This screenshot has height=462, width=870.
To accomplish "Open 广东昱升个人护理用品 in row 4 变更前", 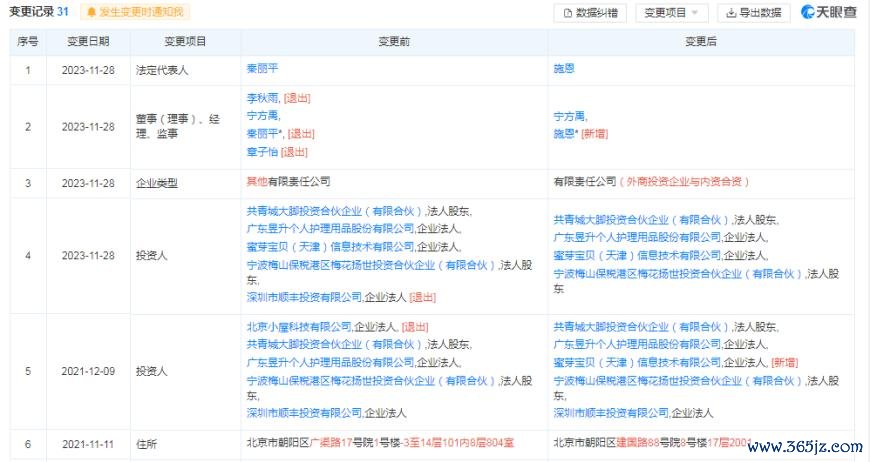I will coord(331,229).
